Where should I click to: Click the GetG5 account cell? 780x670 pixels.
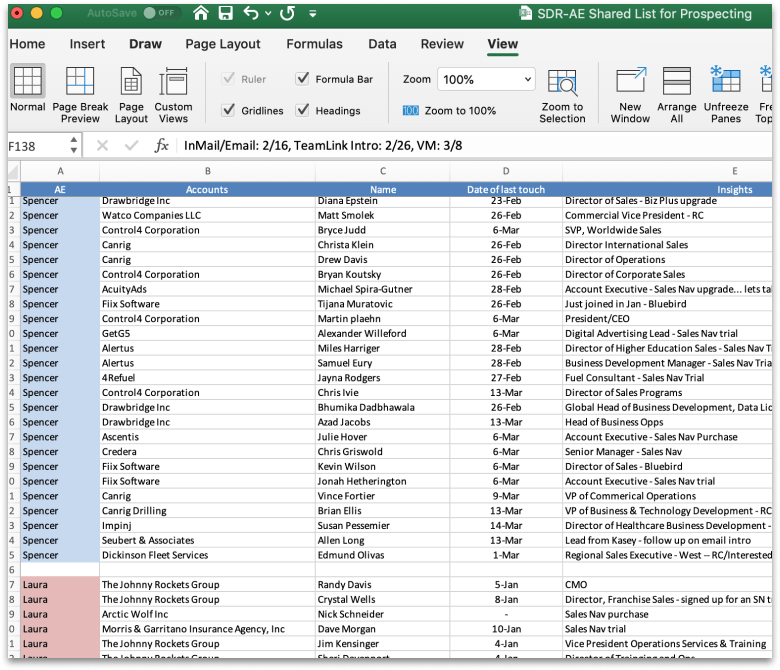[207, 333]
